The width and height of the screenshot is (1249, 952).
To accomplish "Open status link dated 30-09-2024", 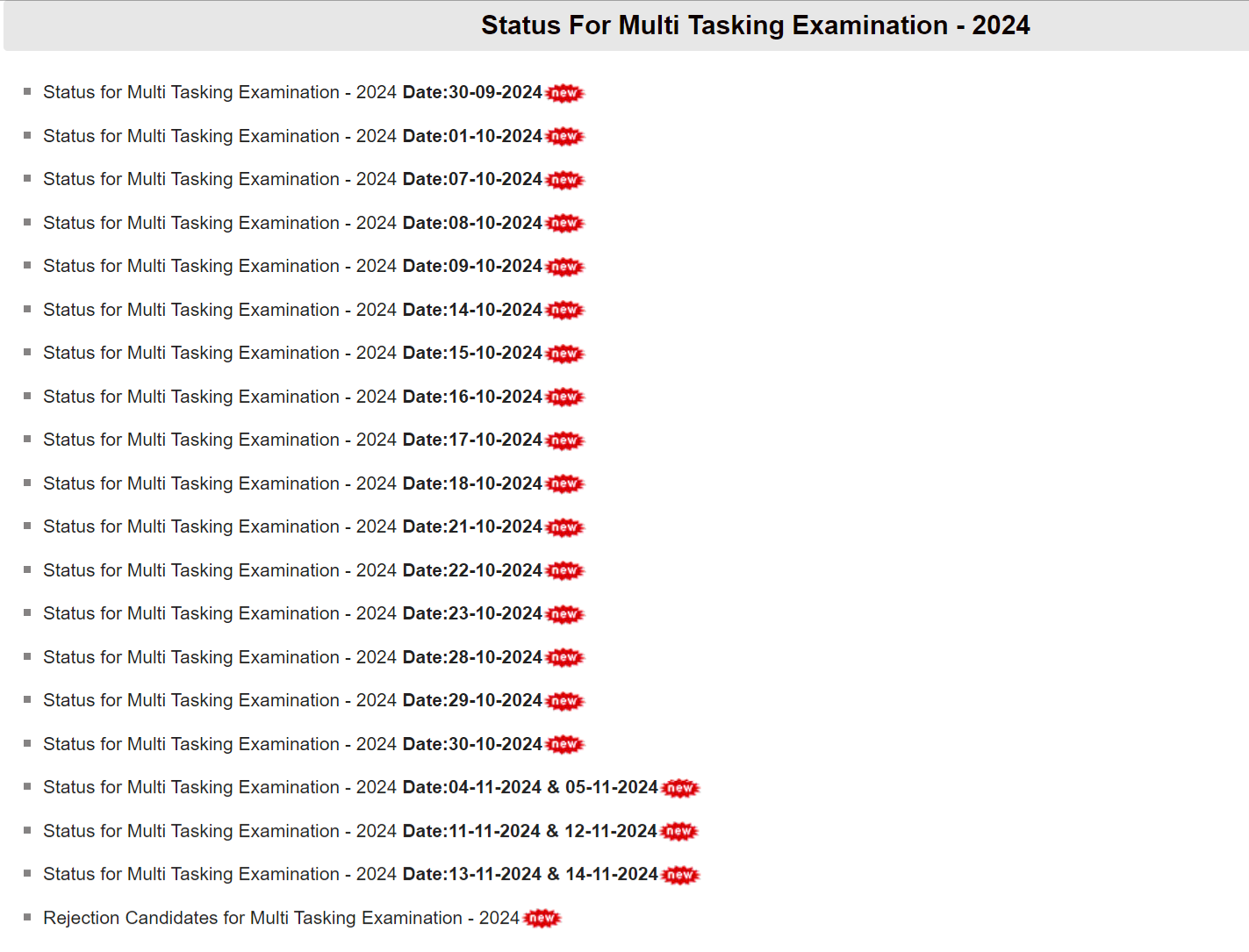I will [x=292, y=92].
